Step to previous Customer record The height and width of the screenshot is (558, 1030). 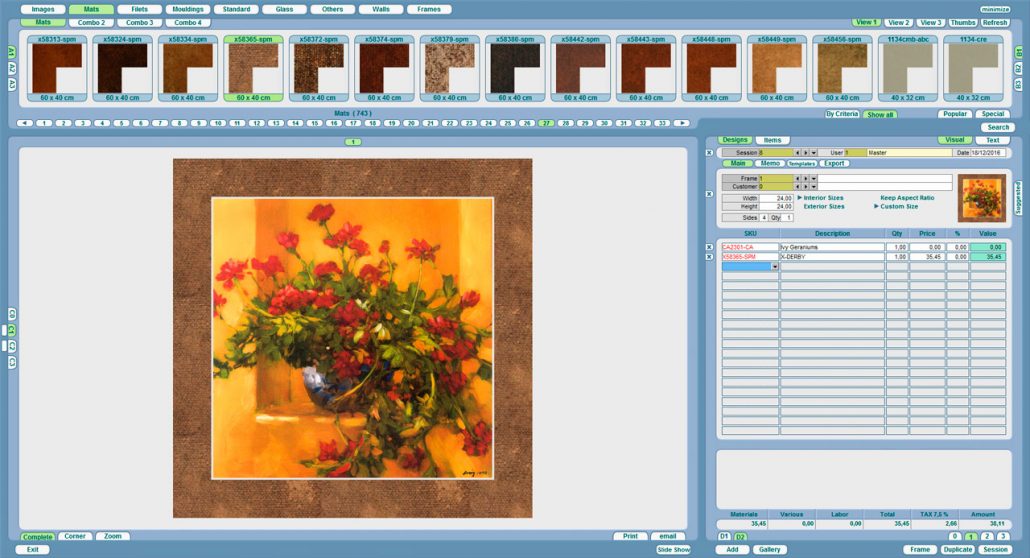coord(797,187)
